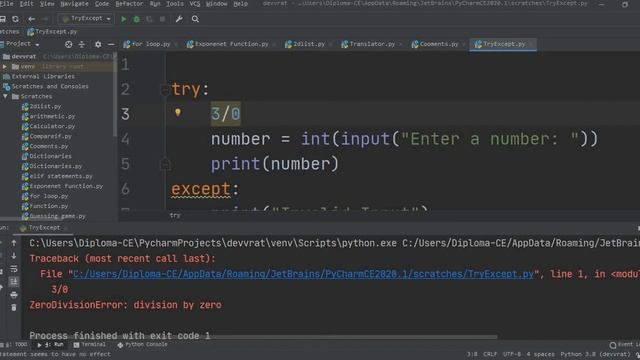Image resolution: width=640 pixels, height=360 pixels.
Task: Click the Run with Coverage icon
Action: (x=149, y=19)
